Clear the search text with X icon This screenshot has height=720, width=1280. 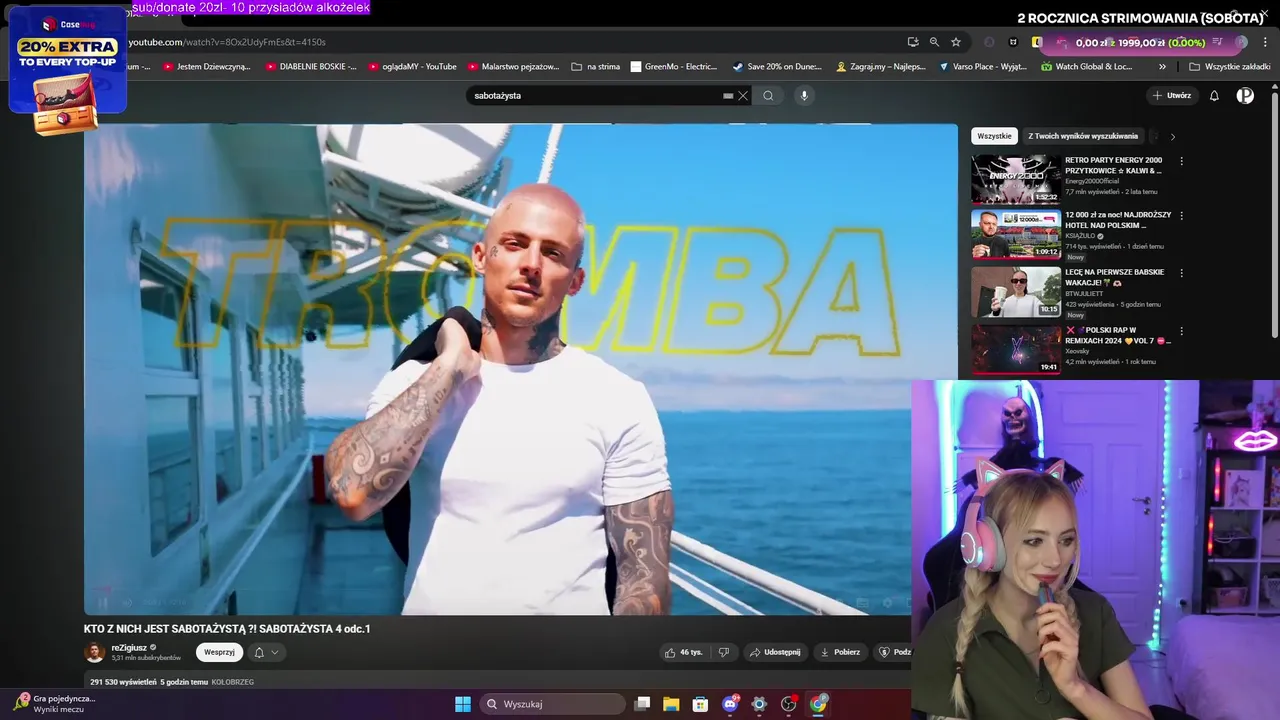[743, 96]
